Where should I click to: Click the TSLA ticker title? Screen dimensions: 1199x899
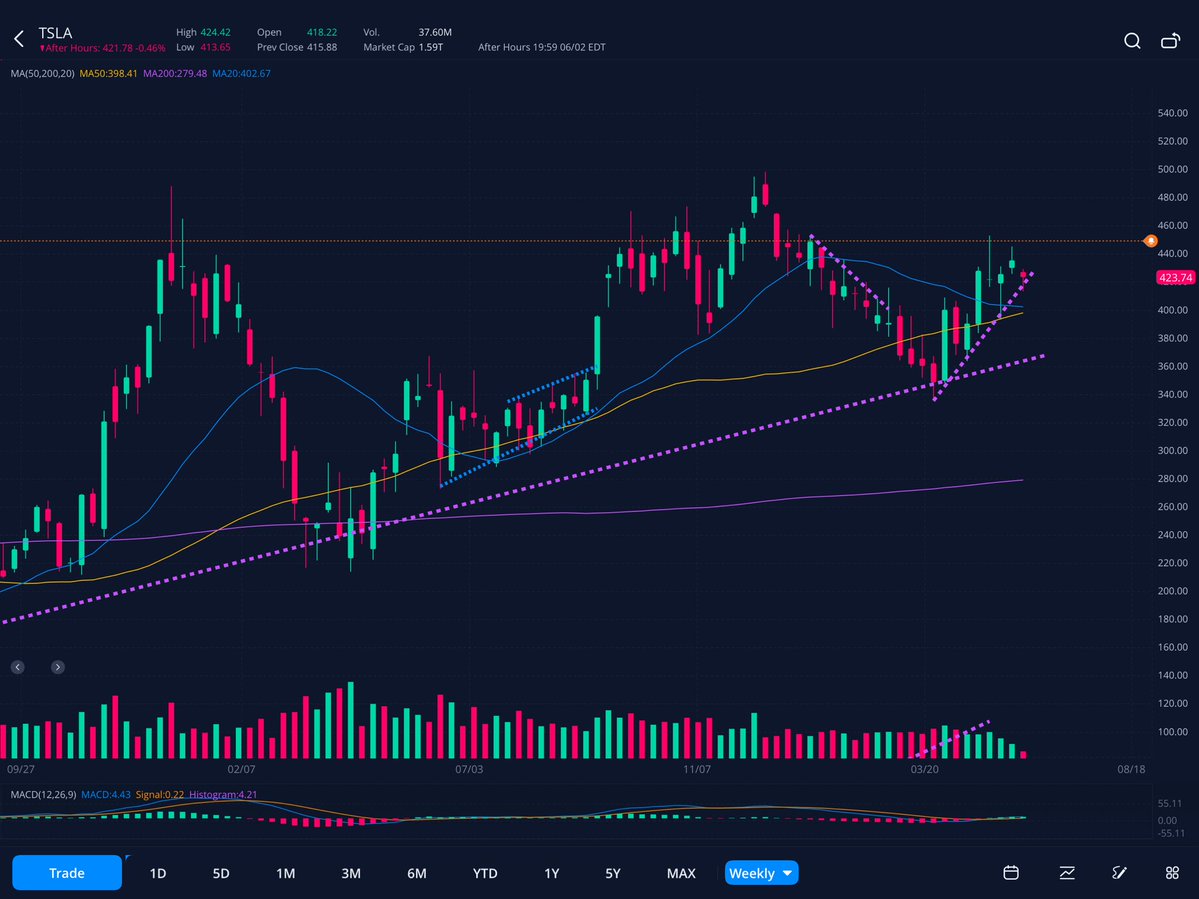pyautogui.click(x=55, y=33)
